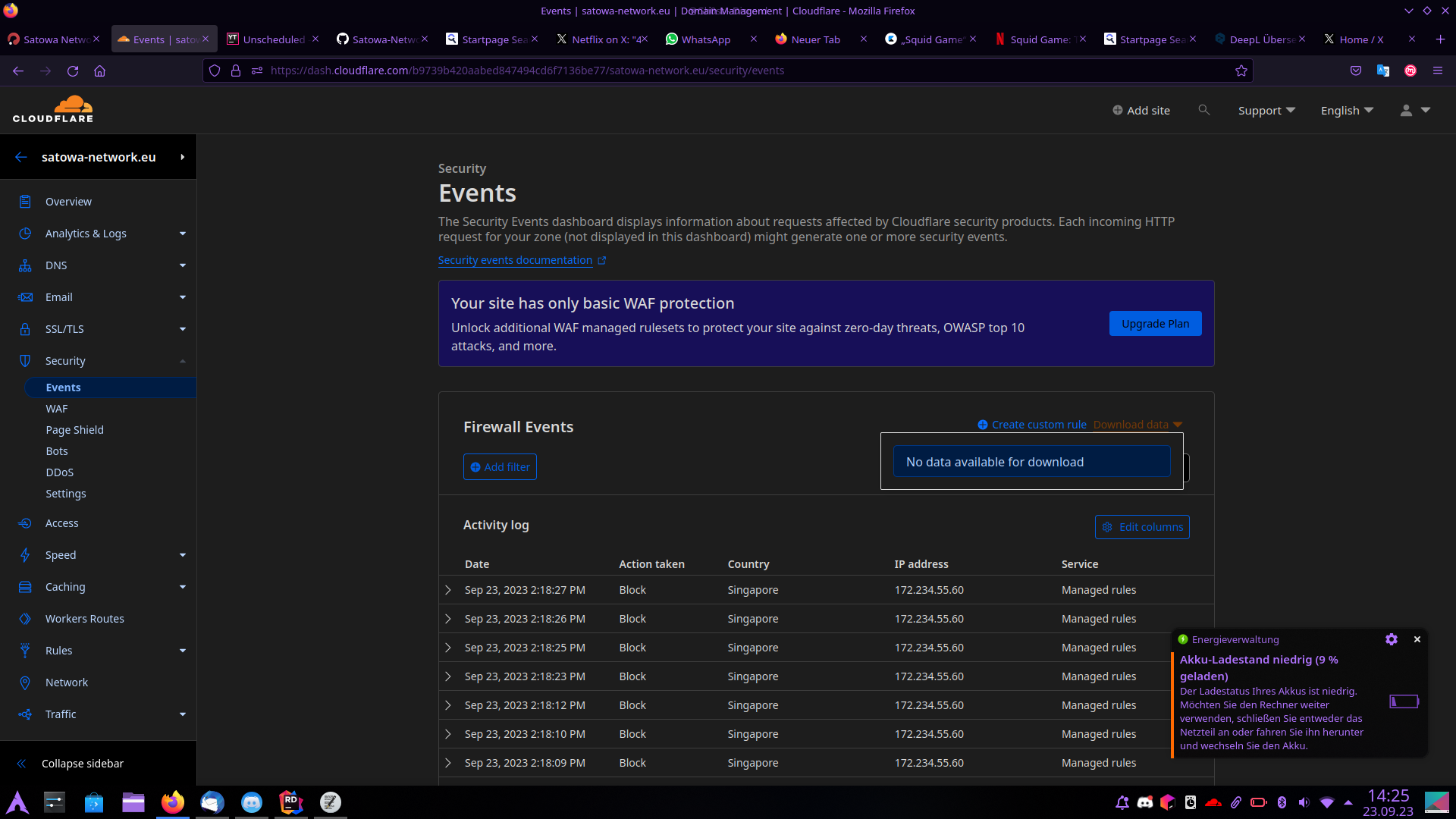
Task: Select WAF in Security submenu
Action: (57, 409)
